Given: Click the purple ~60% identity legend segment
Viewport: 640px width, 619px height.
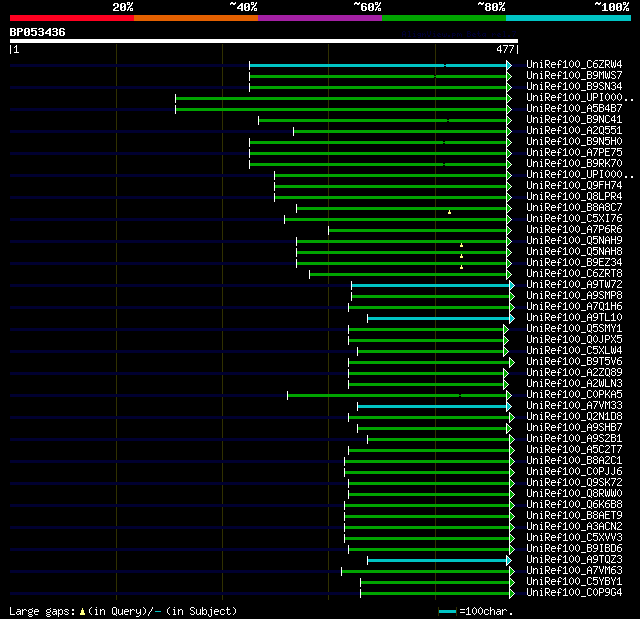Looking at the screenshot, I should coord(320,18).
